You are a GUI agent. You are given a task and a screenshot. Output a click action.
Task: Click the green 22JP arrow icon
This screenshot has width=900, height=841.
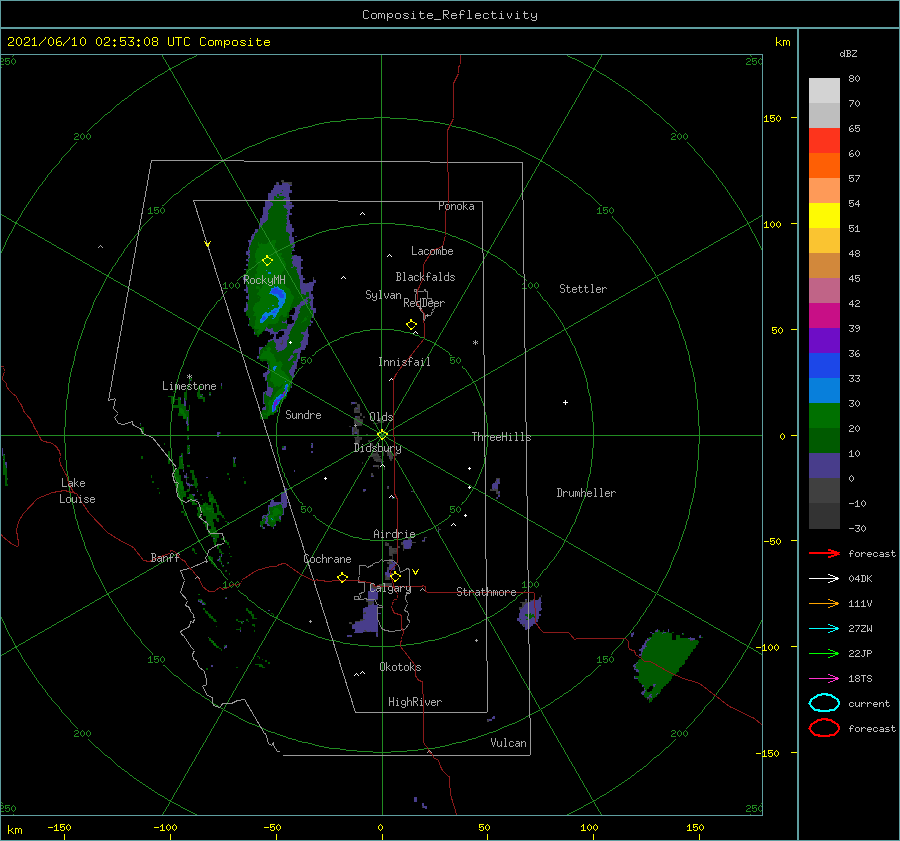824,653
